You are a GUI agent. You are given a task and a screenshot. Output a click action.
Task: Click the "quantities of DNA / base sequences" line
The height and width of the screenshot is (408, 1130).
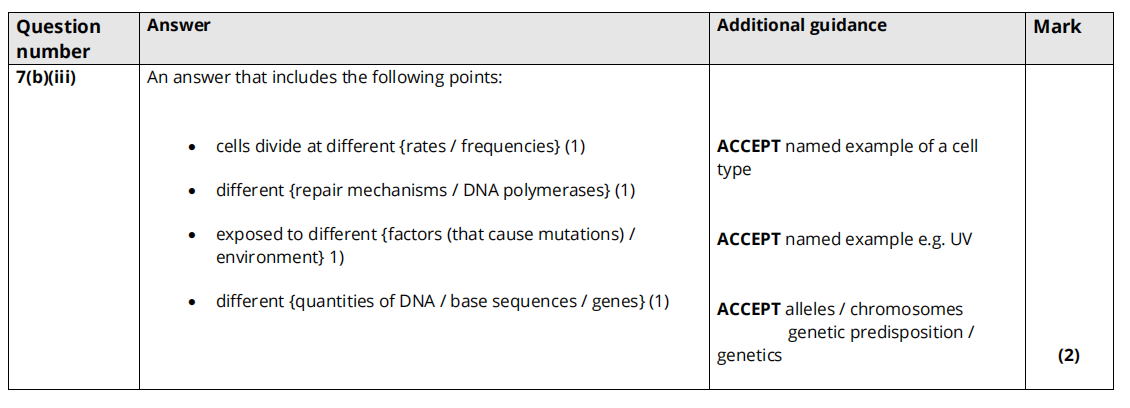click(442, 301)
